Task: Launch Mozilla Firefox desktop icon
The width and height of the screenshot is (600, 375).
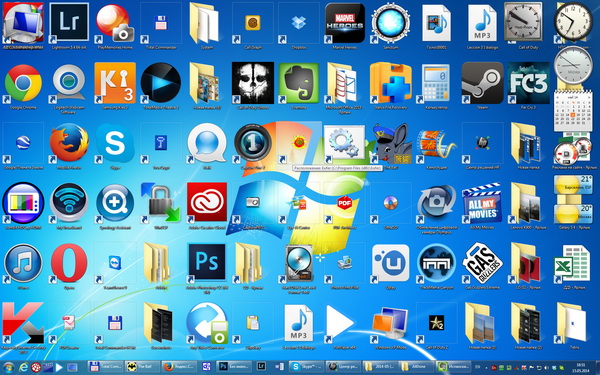Action: (x=69, y=143)
